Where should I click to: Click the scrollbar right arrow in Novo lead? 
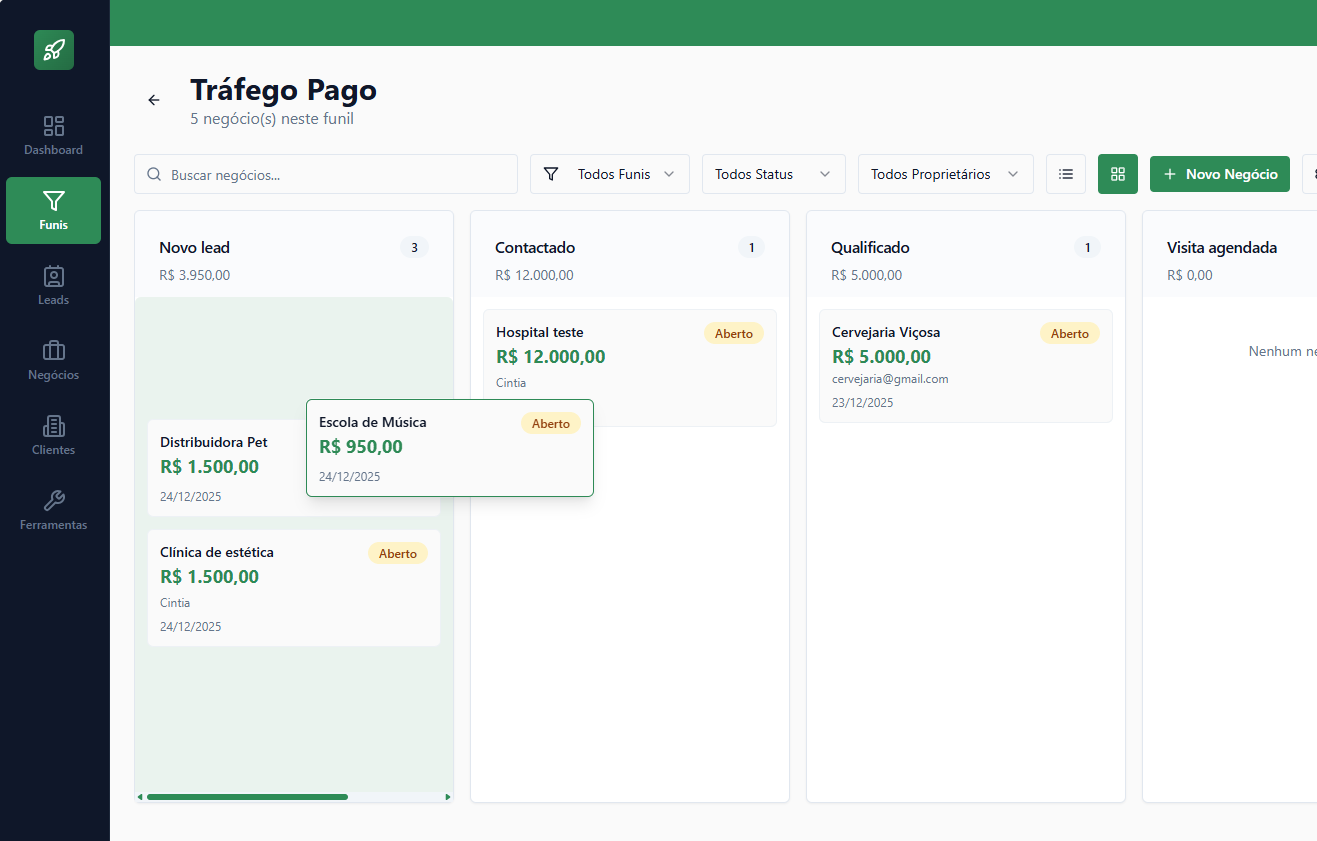pos(448,797)
